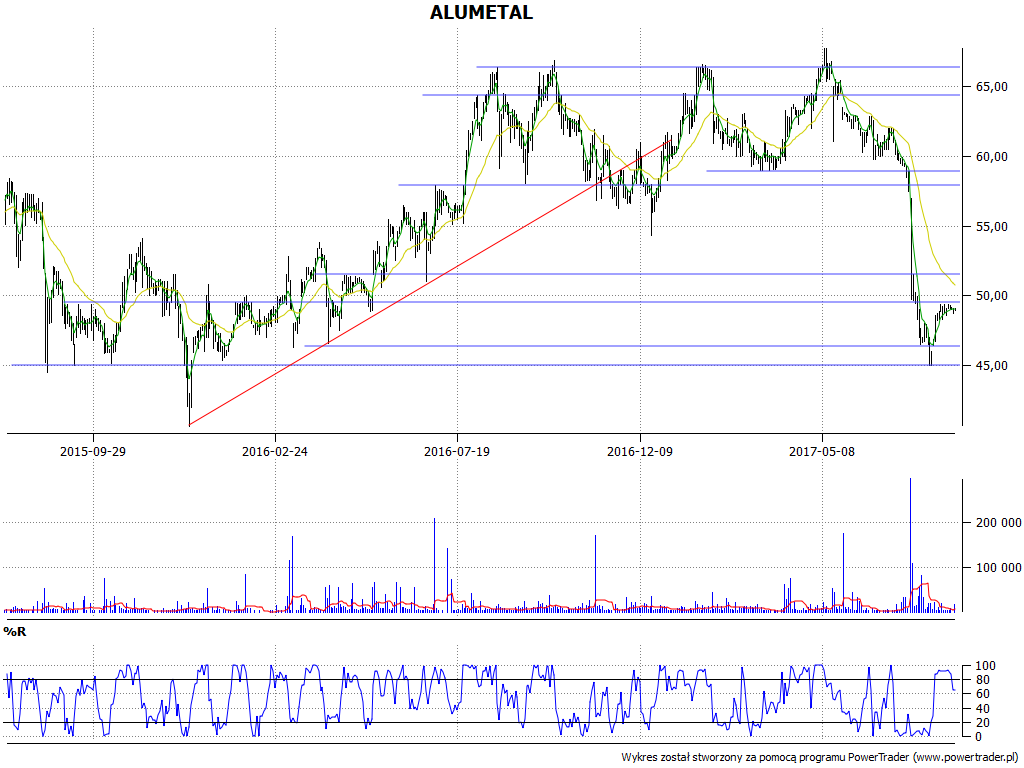Click the ALUMETAL chart title

click(x=481, y=12)
